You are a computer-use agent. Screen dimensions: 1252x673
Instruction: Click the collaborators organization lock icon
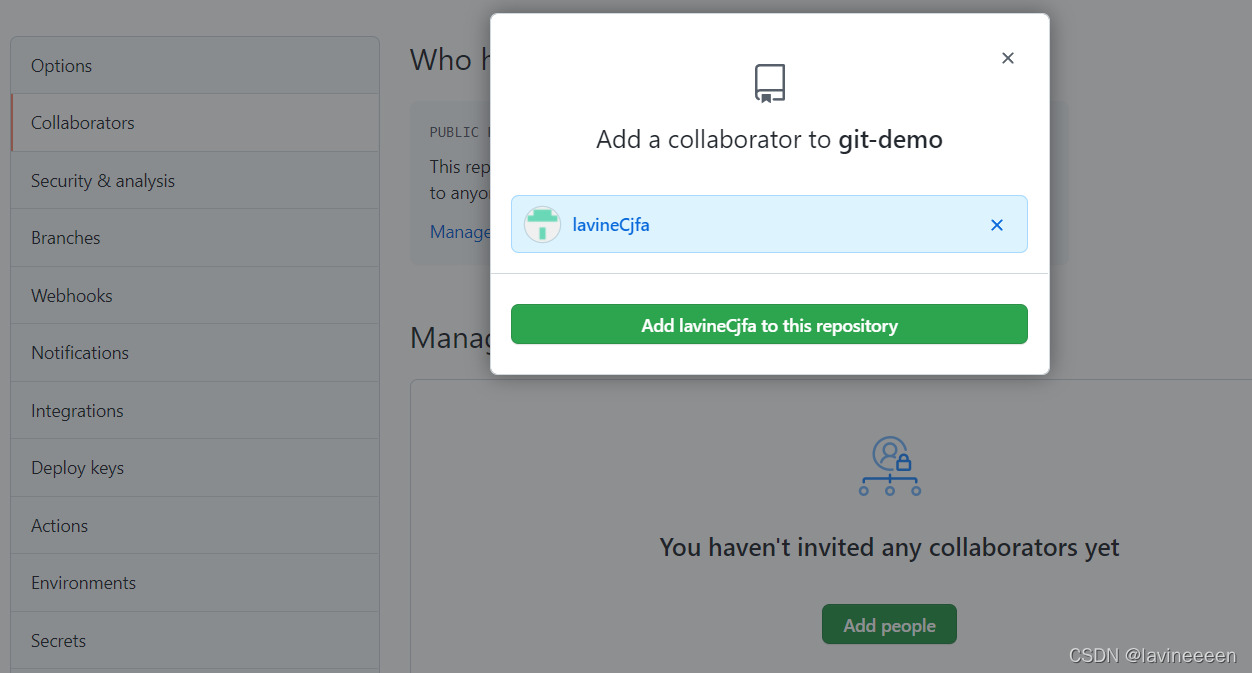click(x=889, y=466)
